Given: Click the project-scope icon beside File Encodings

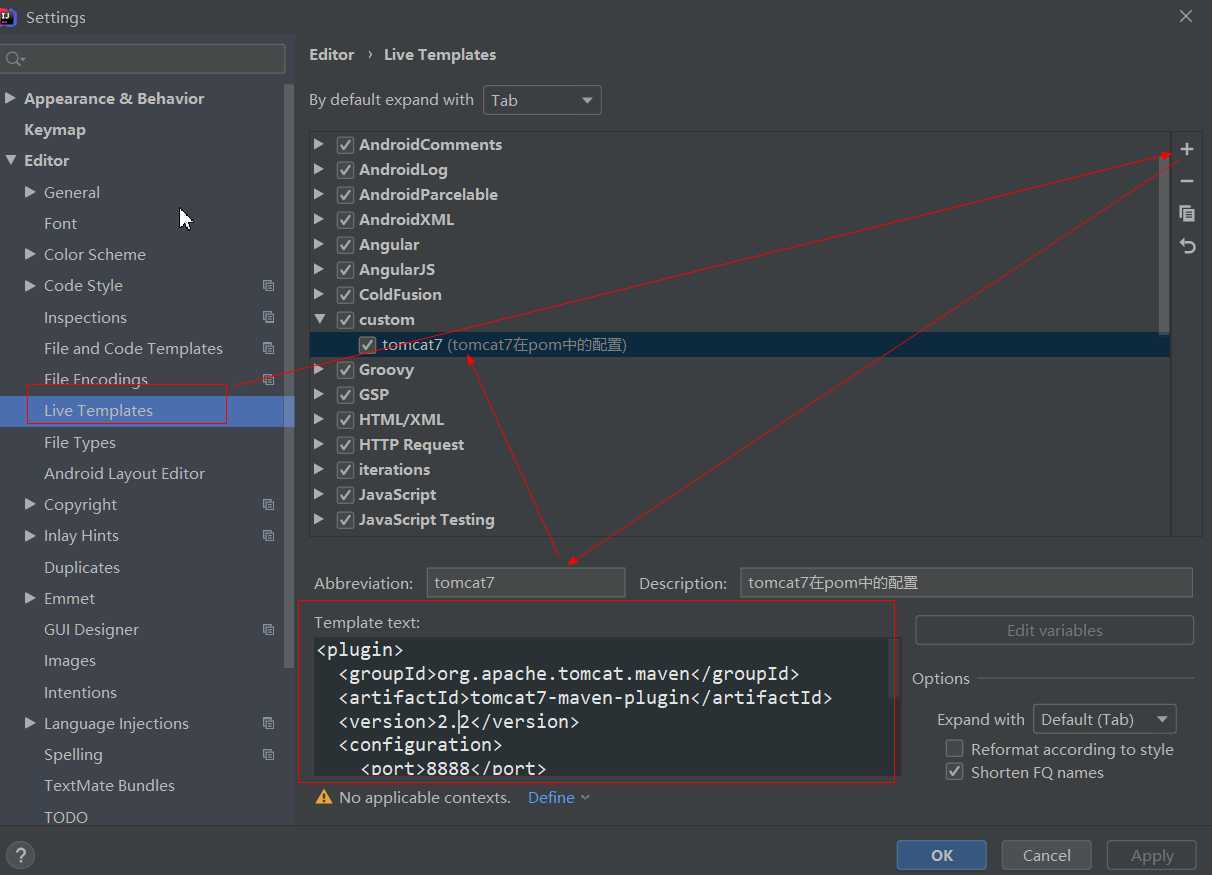Looking at the screenshot, I should pyautogui.click(x=268, y=379).
